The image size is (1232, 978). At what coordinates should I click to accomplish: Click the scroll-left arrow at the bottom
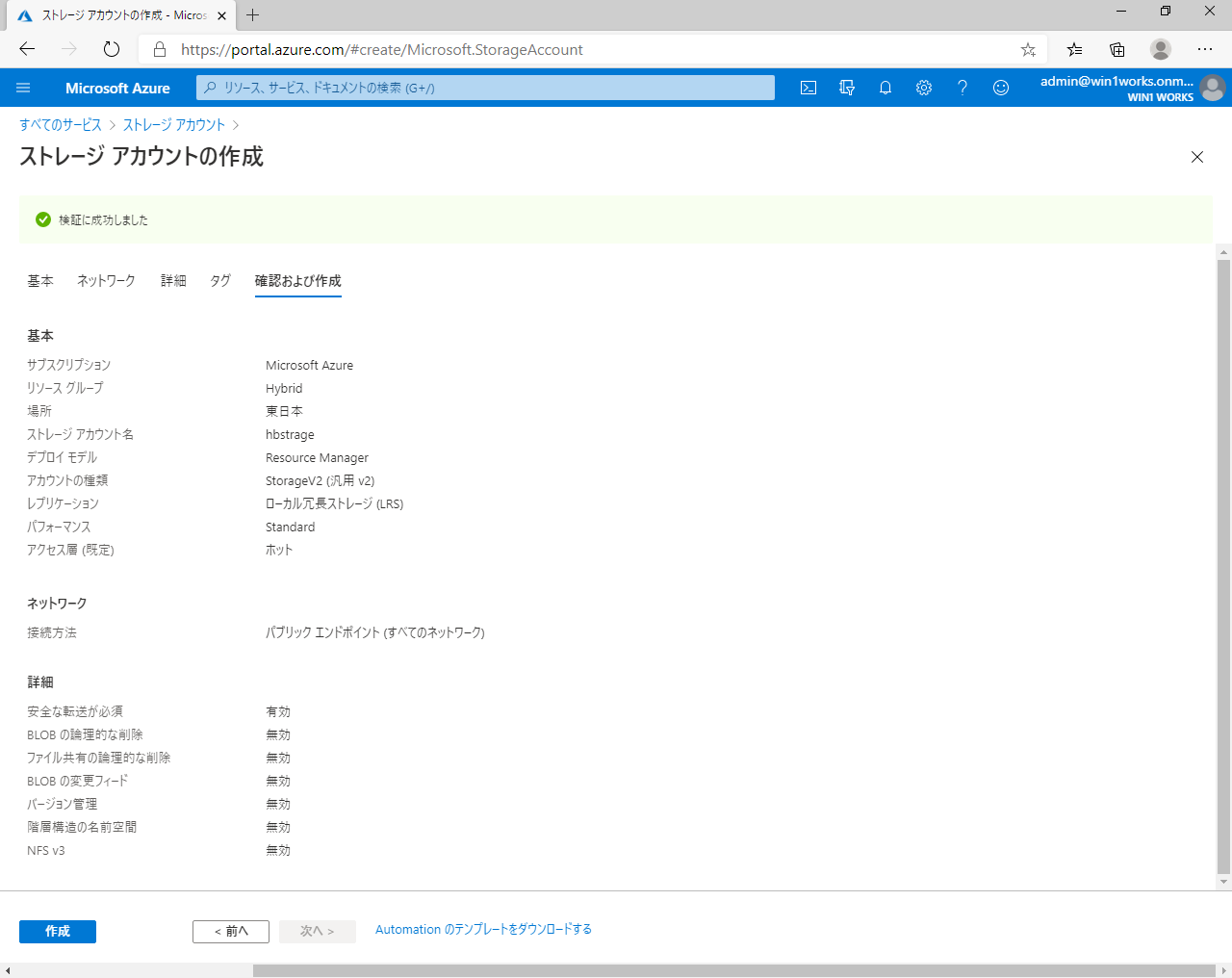pos(8,970)
